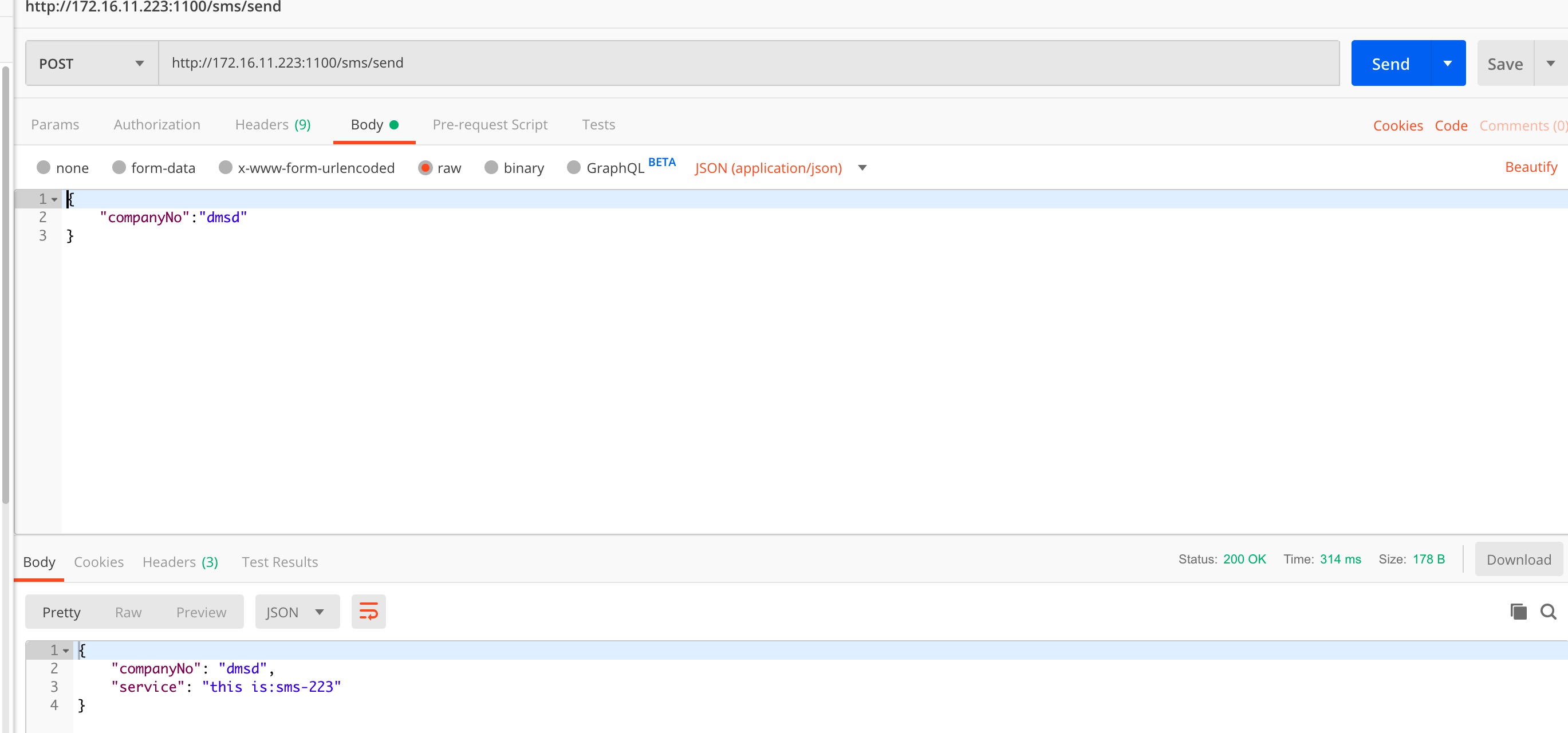The height and width of the screenshot is (733, 1568).
Task: Switch to the Tests tab
Action: pos(598,125)
